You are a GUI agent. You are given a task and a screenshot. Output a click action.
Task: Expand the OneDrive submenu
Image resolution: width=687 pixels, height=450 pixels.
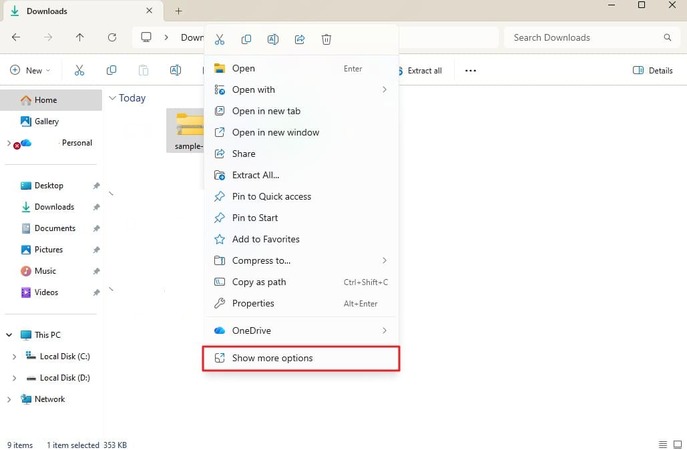click(x=301, y=331)
